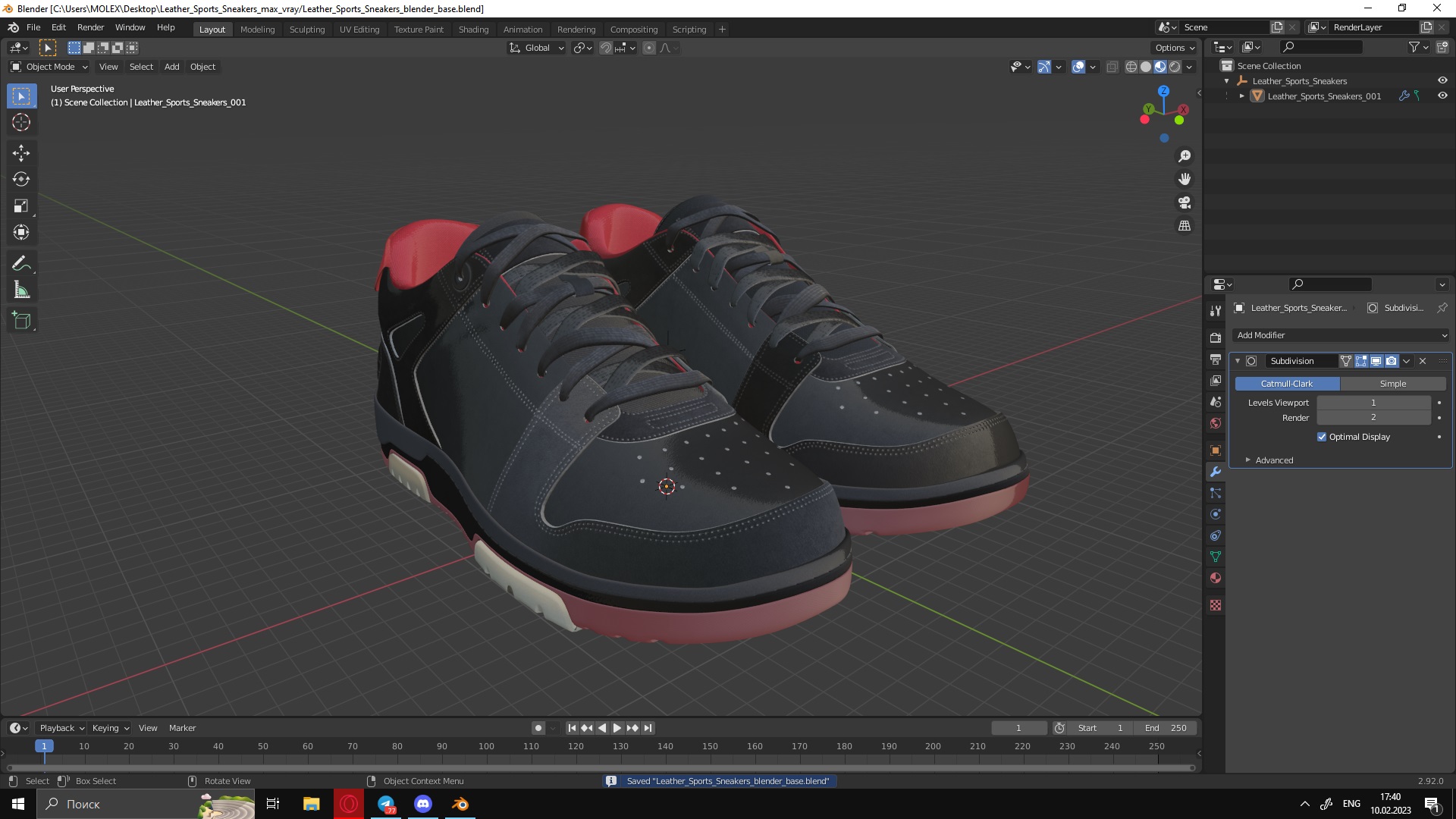
Task: Open Physics properties tab
Action: click(1216, 514)
